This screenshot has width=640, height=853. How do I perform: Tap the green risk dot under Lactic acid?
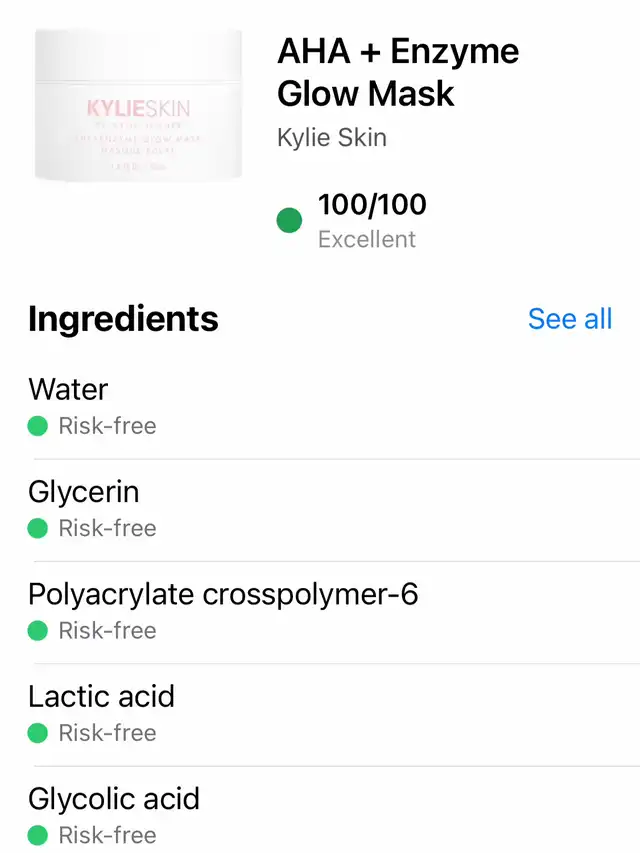38,733
